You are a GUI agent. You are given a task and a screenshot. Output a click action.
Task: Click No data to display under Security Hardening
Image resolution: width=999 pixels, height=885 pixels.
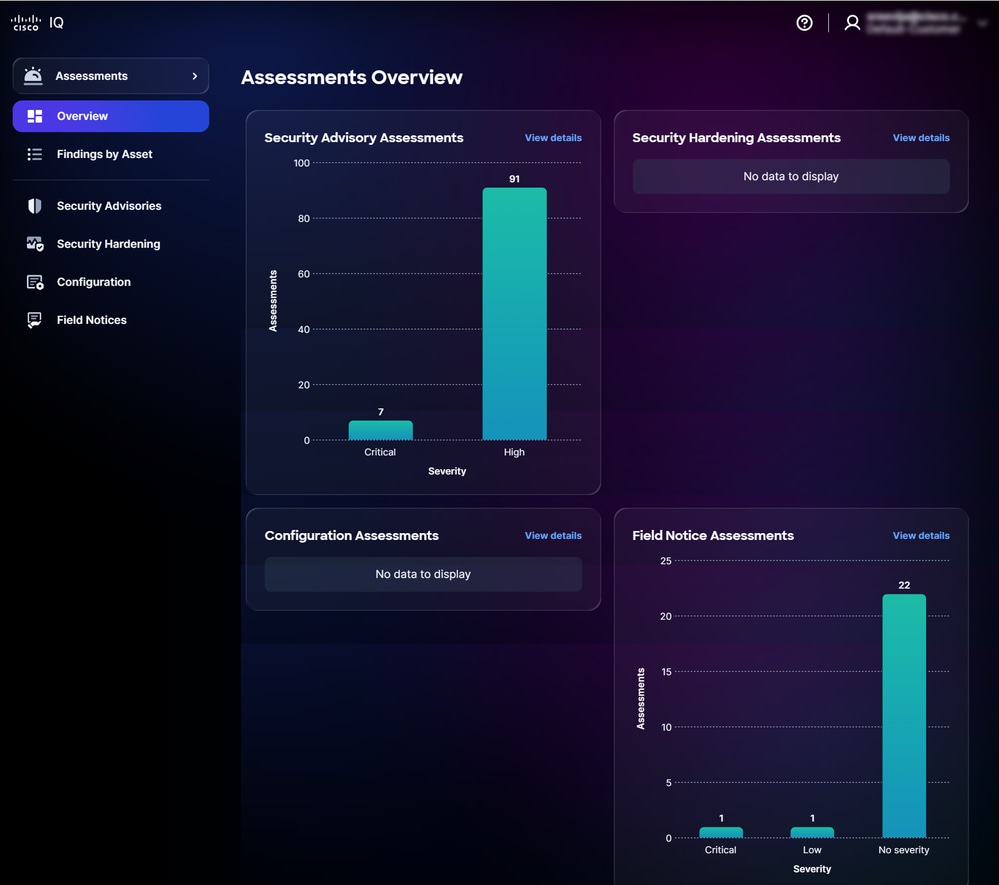tap(791, 176)
